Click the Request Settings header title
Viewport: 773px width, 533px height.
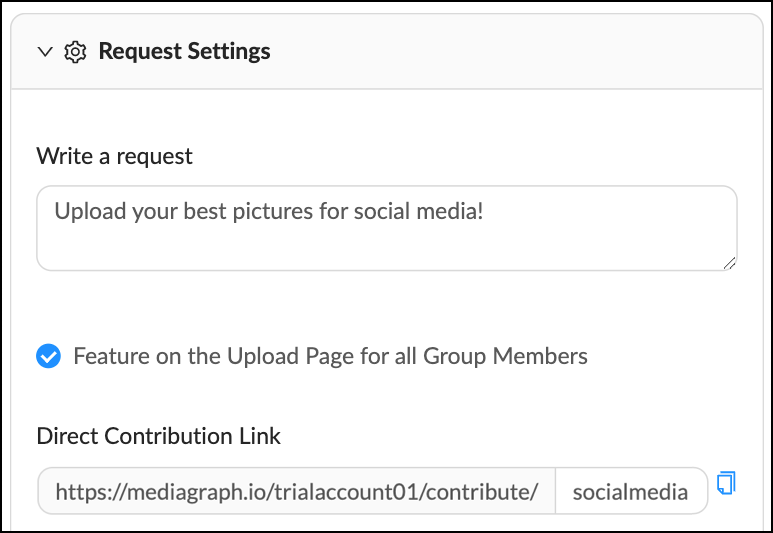click(184, 51)
